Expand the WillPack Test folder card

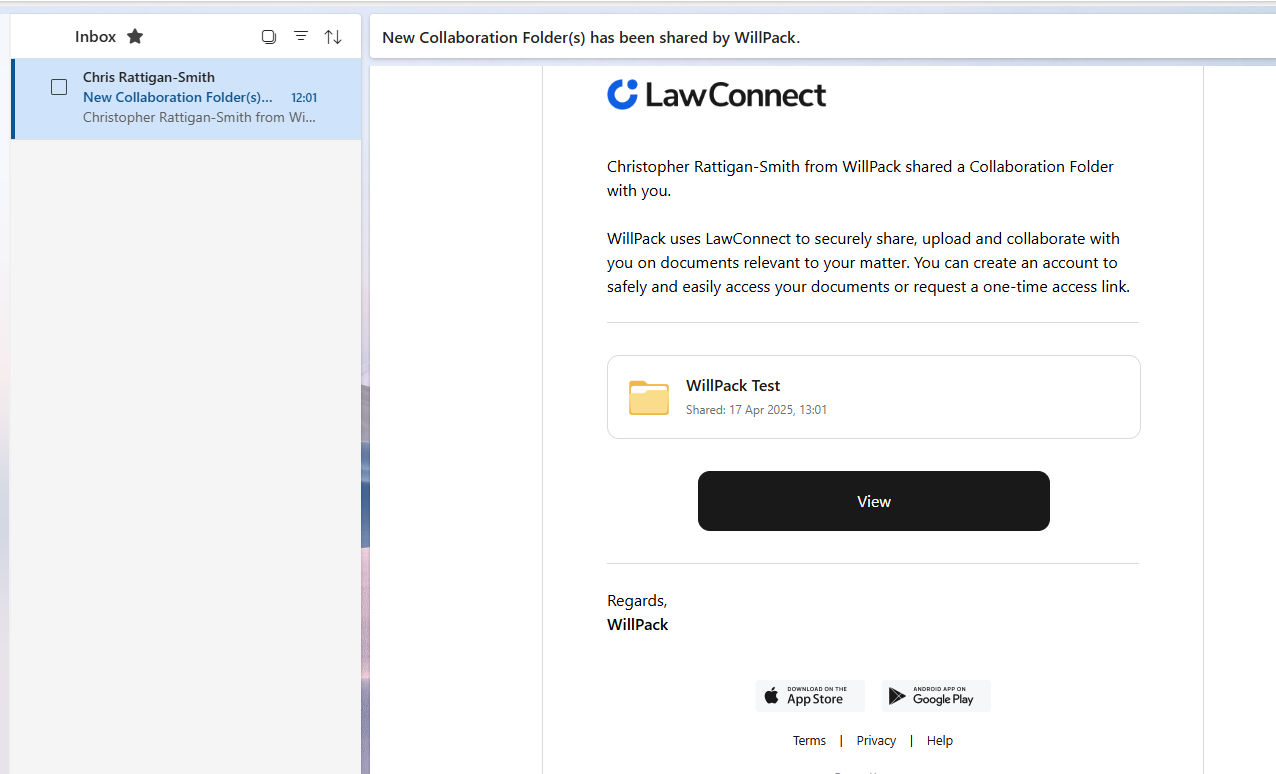pos(873,396)
